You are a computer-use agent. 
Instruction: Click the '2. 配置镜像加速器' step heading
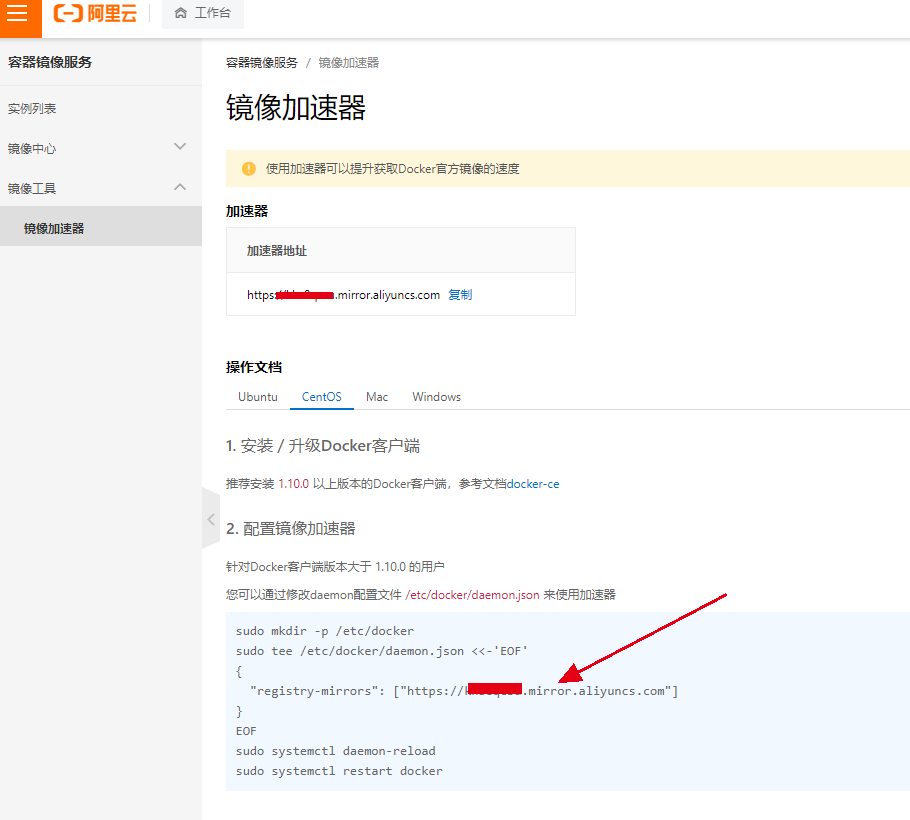[290, 529]
